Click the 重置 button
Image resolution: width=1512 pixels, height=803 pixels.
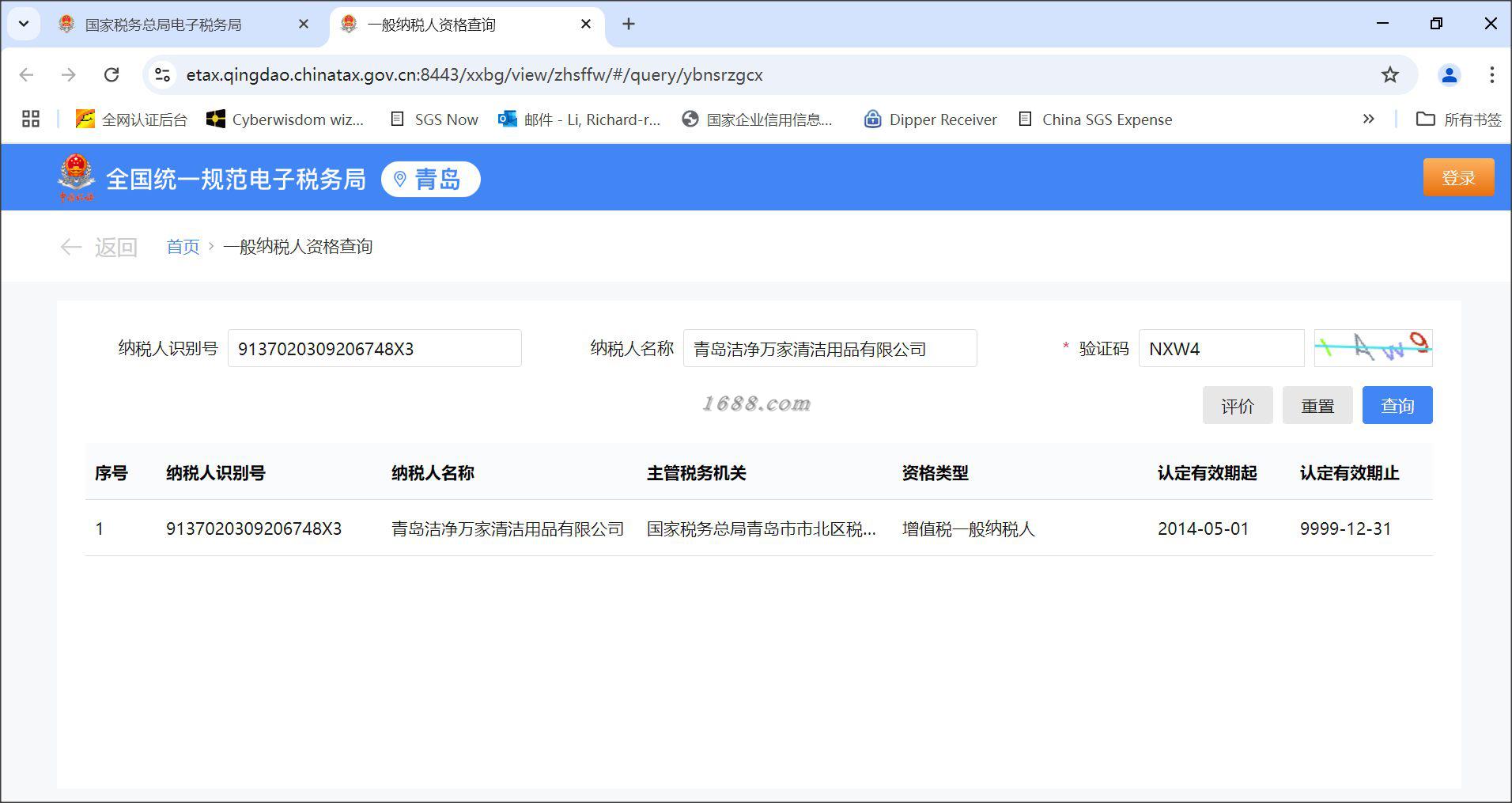[1317, 405]
